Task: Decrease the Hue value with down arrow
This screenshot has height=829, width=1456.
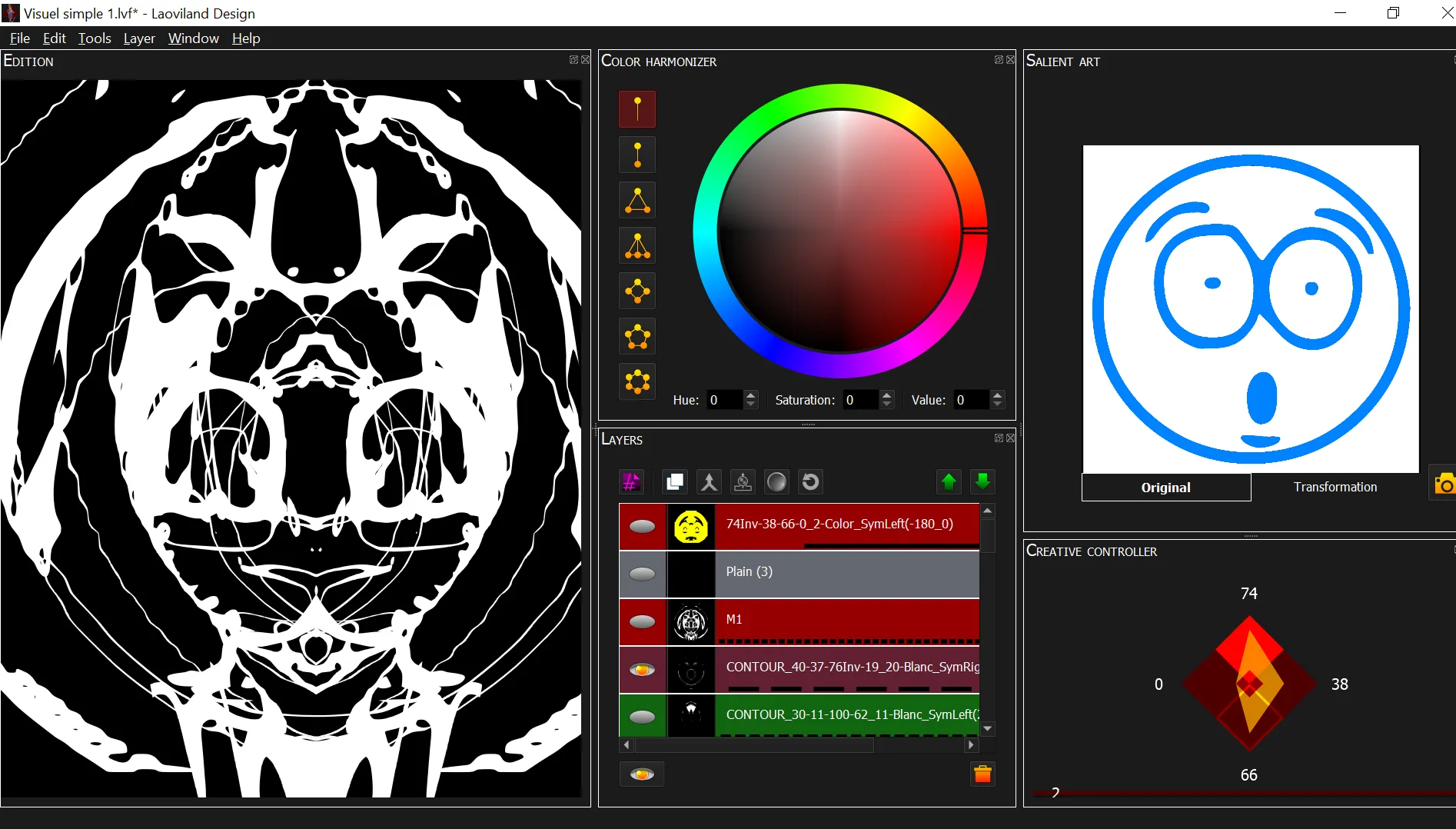Action: coord(751,405)
